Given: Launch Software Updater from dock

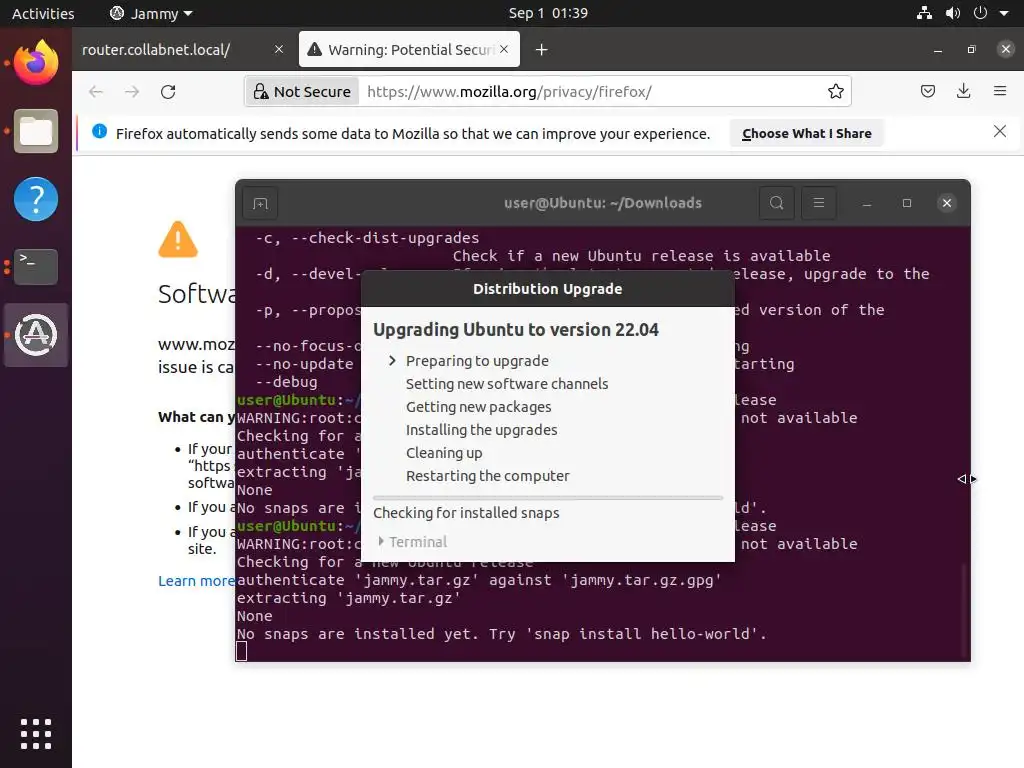Looking at the screenshot, I should (x=36, y=335).
